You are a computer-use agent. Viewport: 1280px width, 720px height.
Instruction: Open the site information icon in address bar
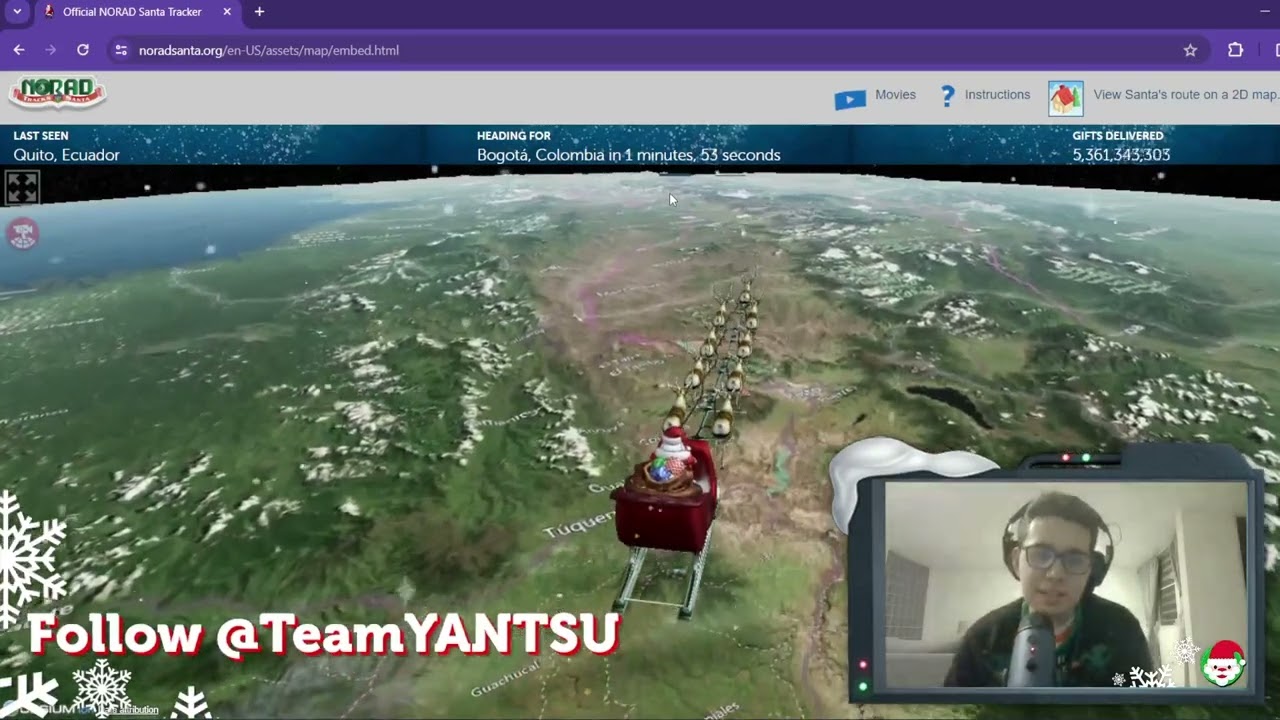tap(121, 50)
